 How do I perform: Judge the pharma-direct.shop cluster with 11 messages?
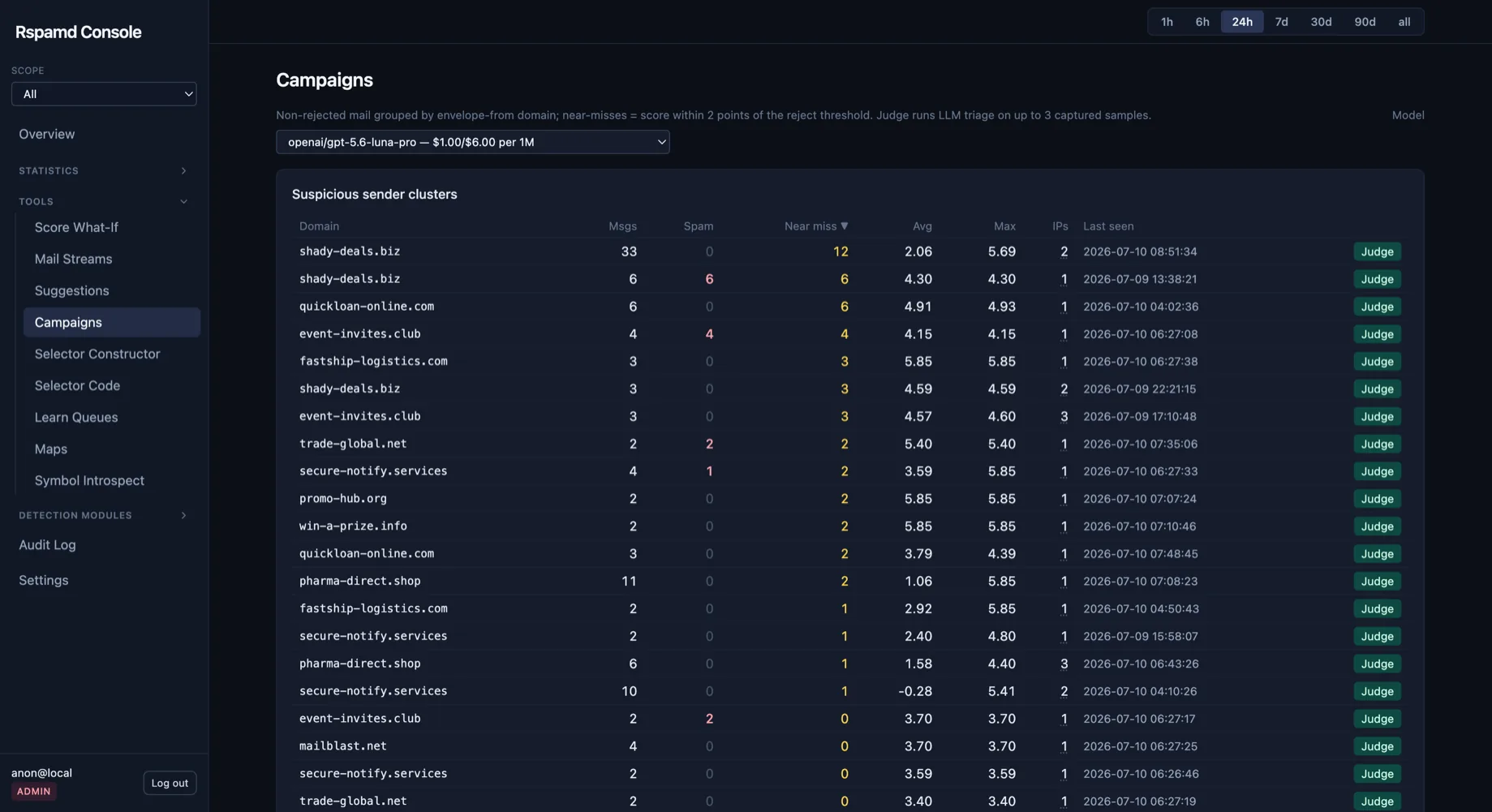1377,582
